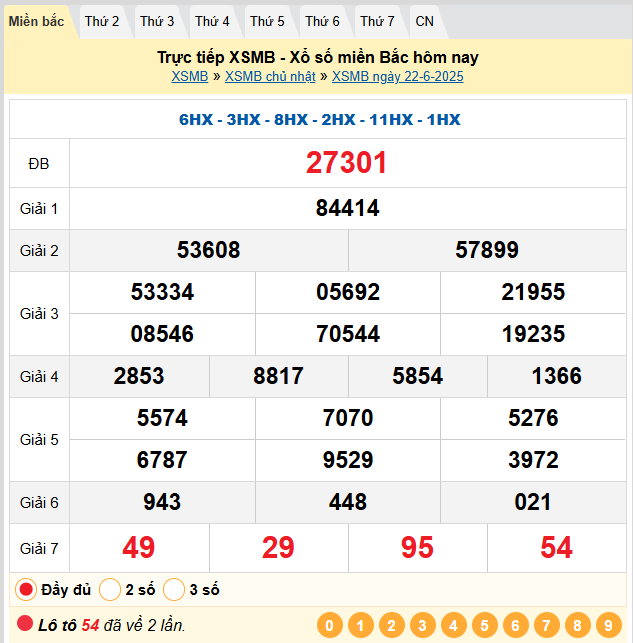
Task: Click the Giải 6 number 021
Action: point(533,502)
